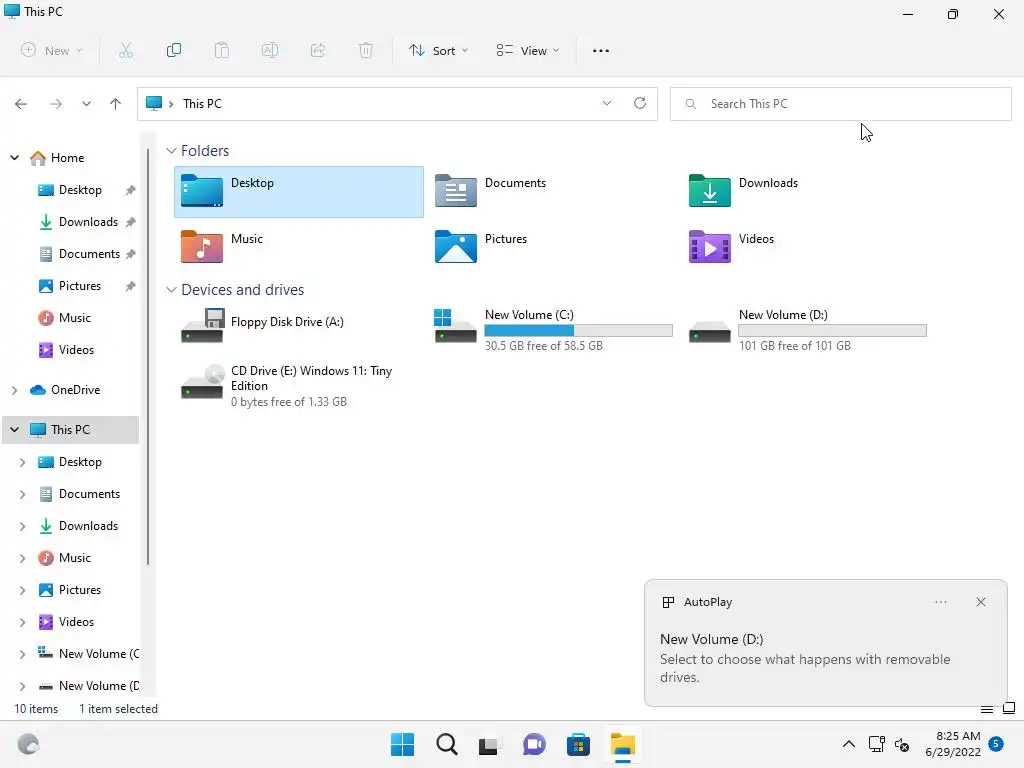
Task: Open recent locations dropdown chevron
Action: pos(86,104)
